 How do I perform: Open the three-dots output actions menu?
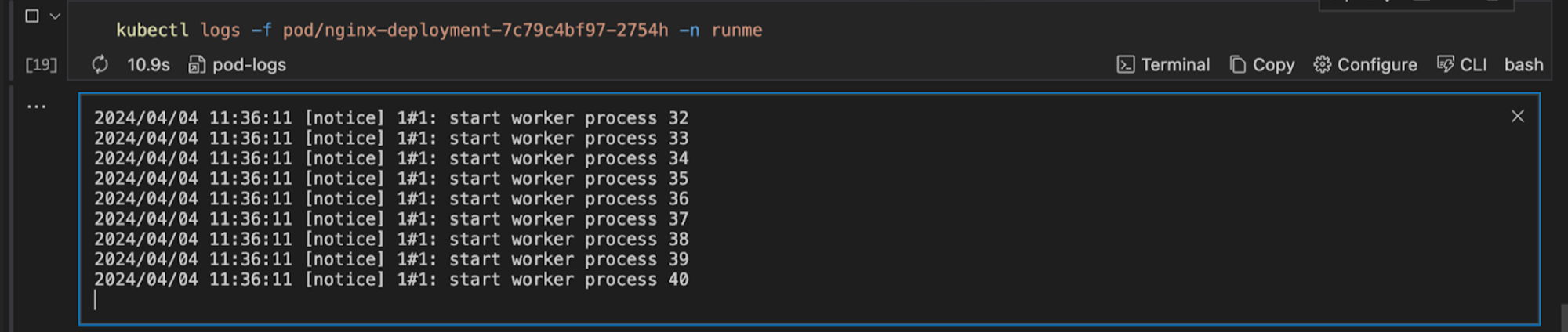point(37,106)
